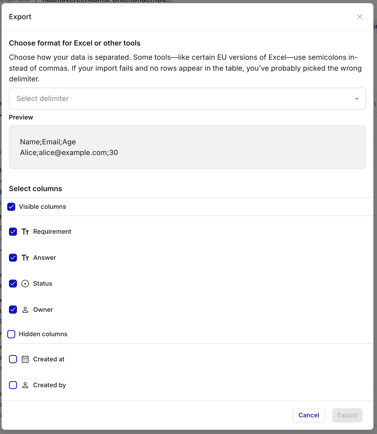The height and width of the screenshot is (434, 377).
Task: Enable the Created at column checkbox
Action: tap(13, 359)
